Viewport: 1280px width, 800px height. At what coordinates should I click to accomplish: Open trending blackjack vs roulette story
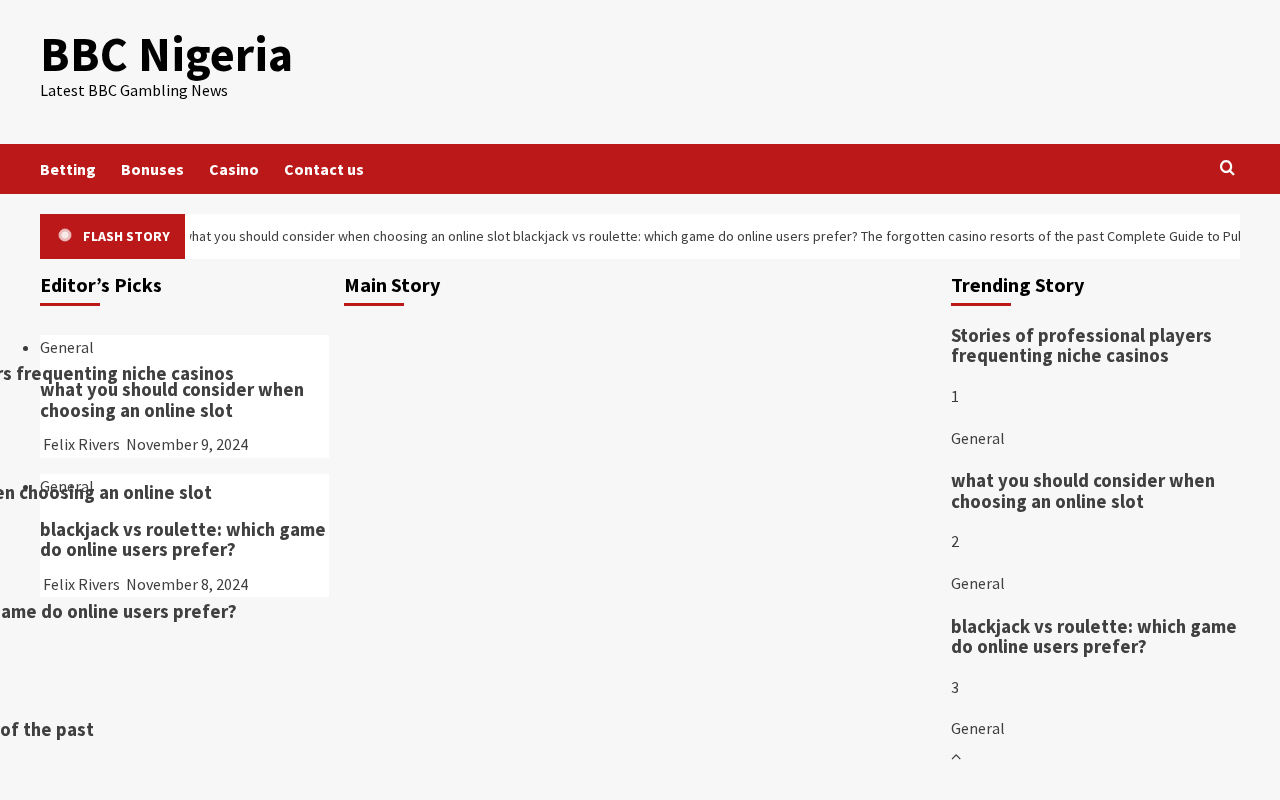1094,637
